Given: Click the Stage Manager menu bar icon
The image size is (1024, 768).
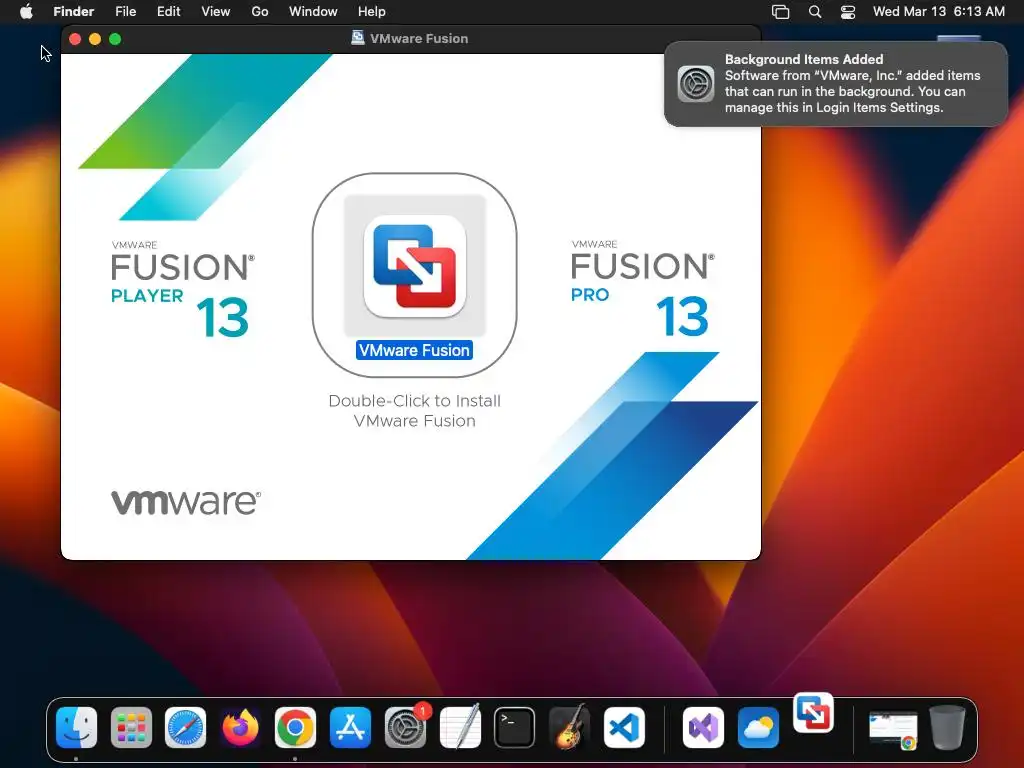Looking at the screenshot, I should click(x=780, y=12).
